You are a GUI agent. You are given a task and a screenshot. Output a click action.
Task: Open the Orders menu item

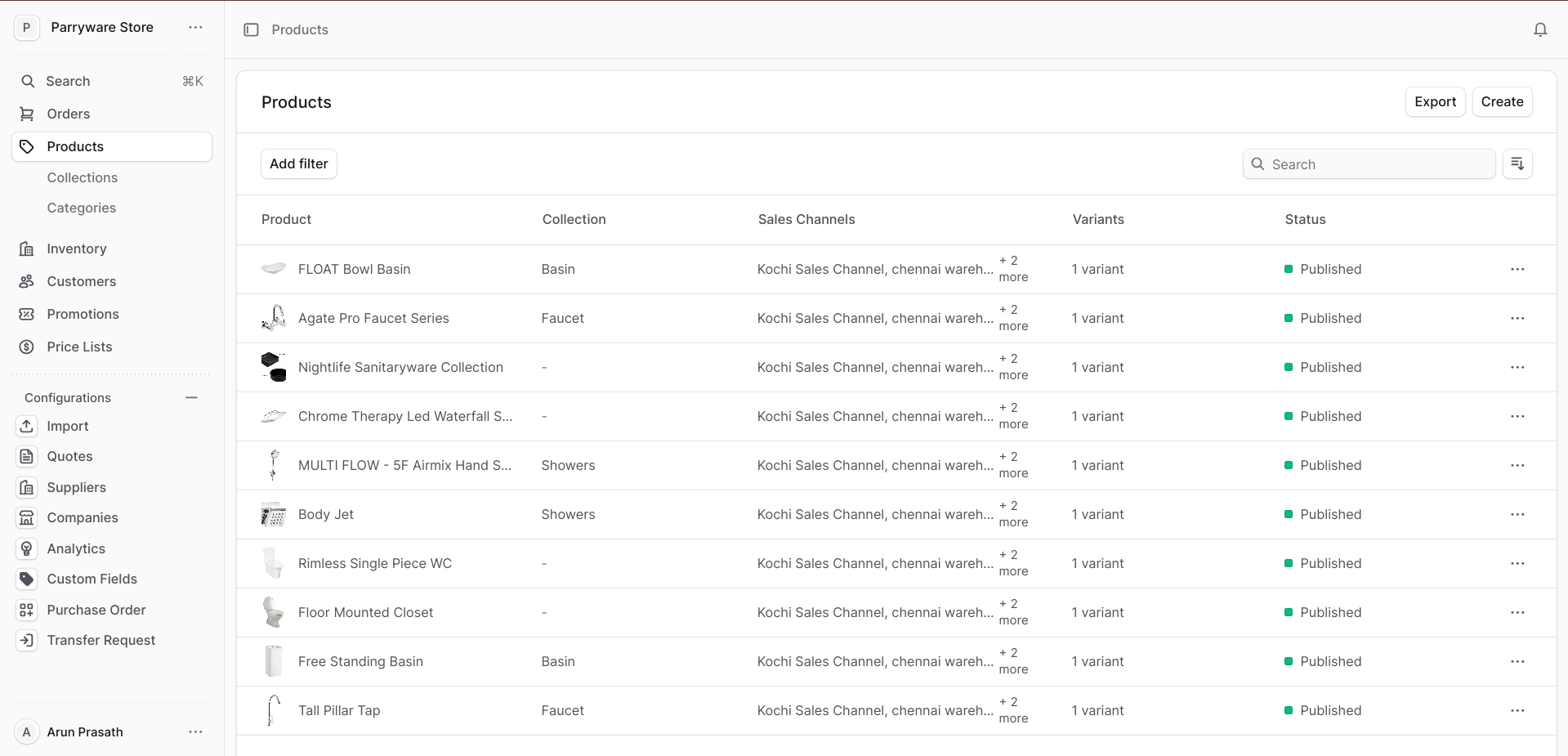(69, 114)
